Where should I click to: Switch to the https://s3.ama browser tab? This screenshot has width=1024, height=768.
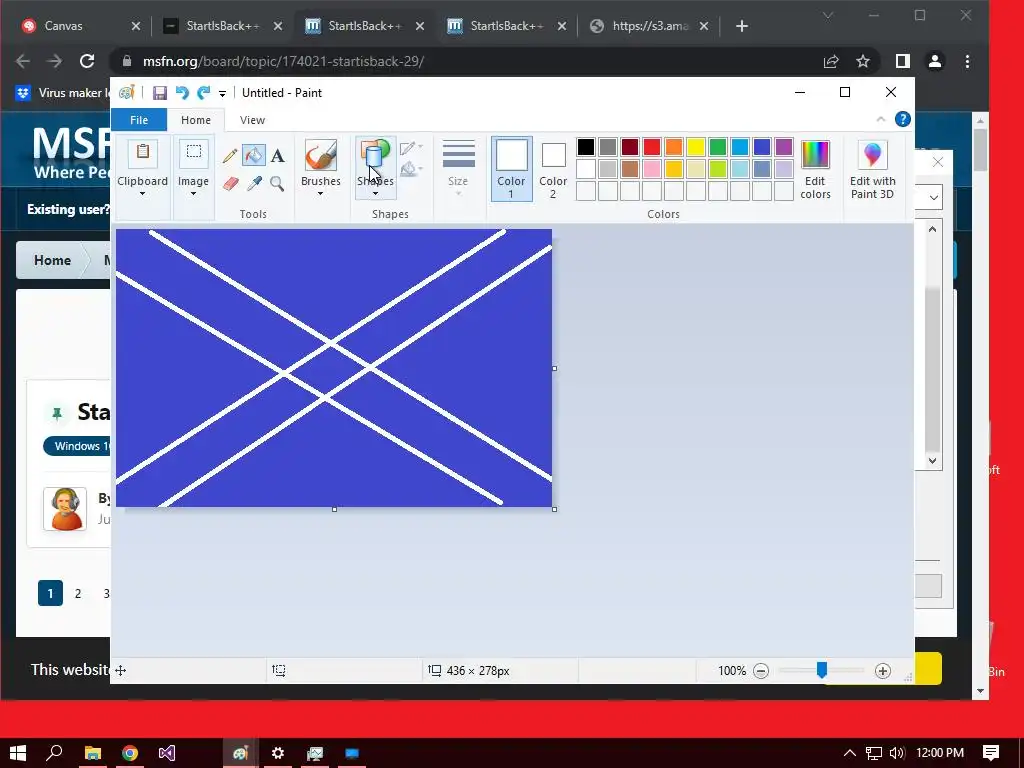coord(649,26)
